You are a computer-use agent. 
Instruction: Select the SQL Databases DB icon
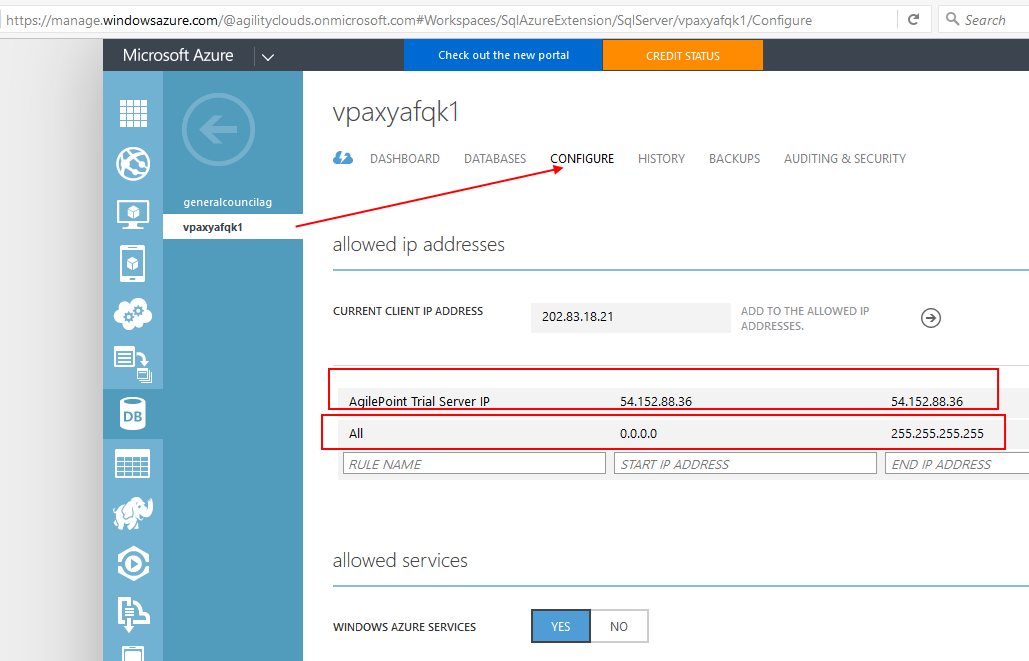tap(133, 413)
